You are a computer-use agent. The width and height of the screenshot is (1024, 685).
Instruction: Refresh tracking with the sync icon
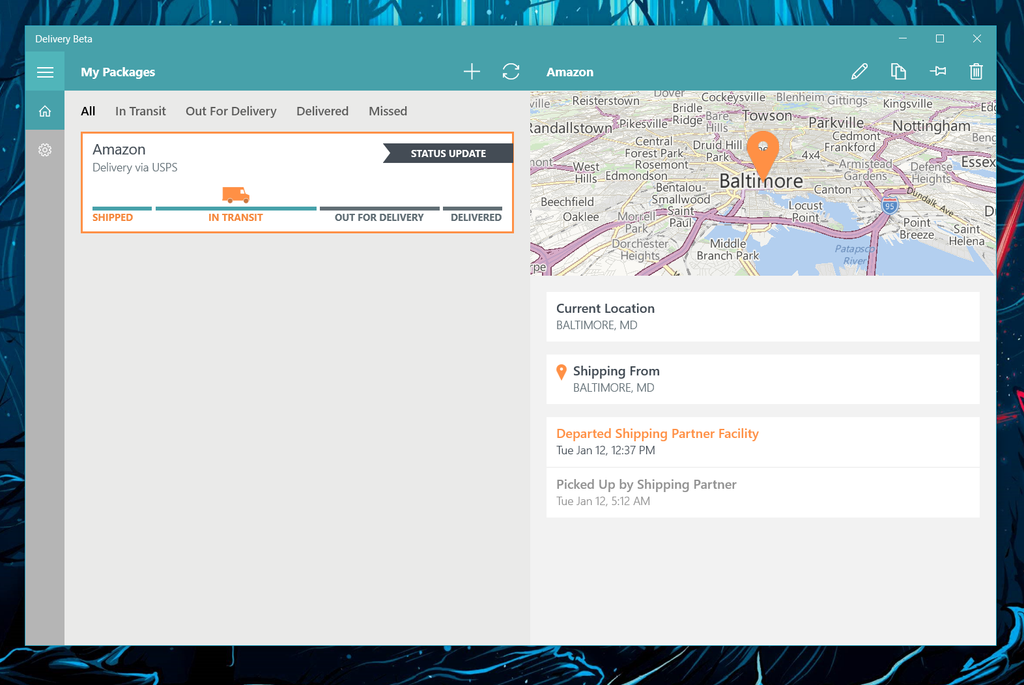510,71
